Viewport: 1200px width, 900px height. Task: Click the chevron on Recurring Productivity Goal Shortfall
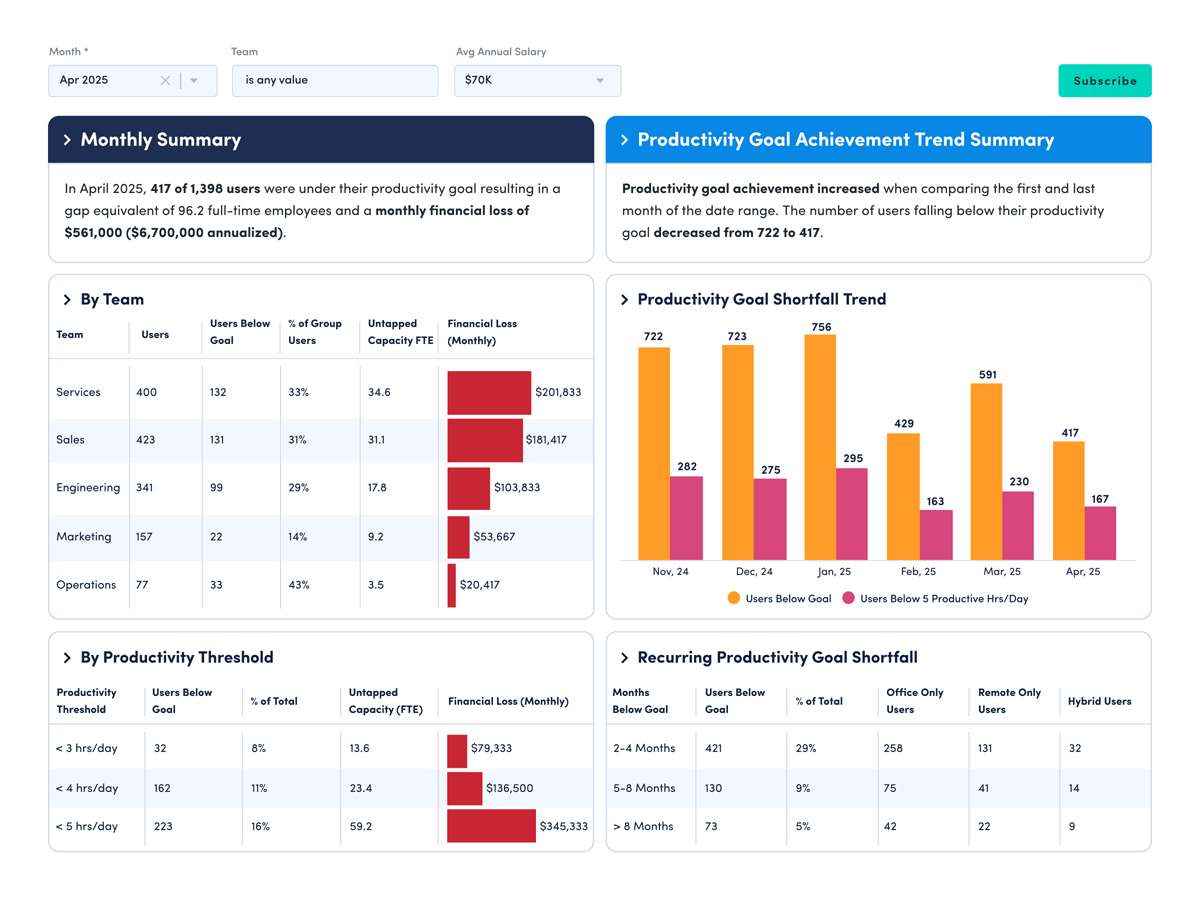coord(624,657)
